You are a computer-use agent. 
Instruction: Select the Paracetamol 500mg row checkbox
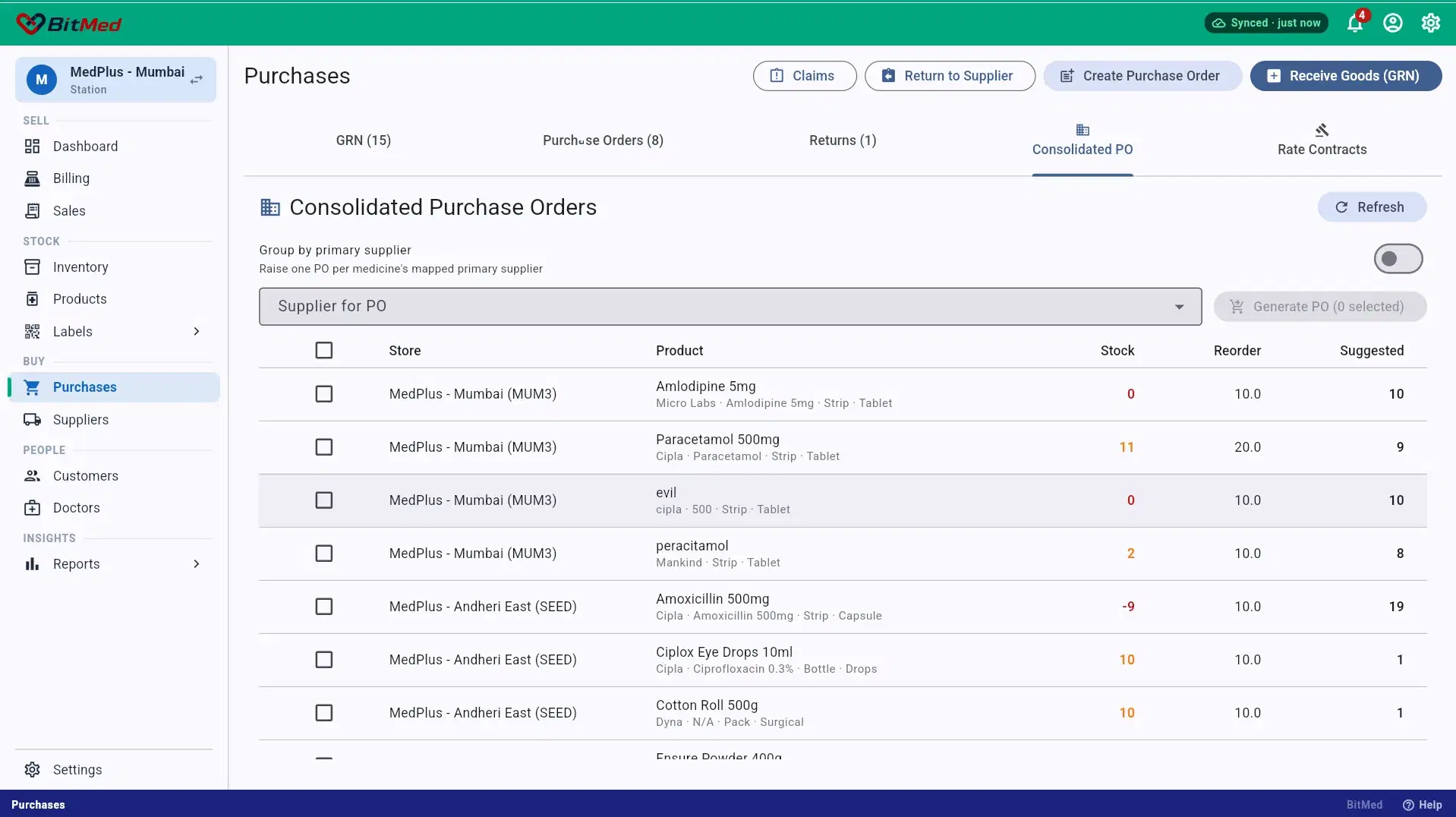point(324,447)
